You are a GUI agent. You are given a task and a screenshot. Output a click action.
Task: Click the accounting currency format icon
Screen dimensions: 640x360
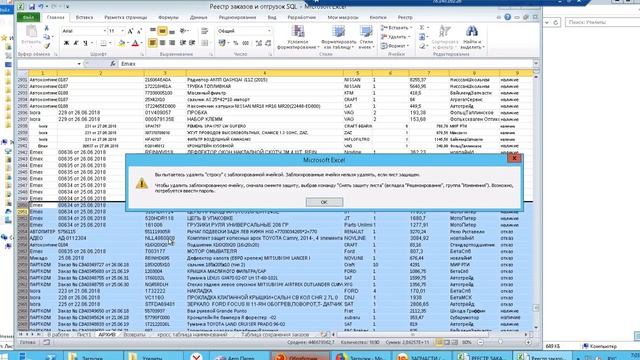coord(223,43)
